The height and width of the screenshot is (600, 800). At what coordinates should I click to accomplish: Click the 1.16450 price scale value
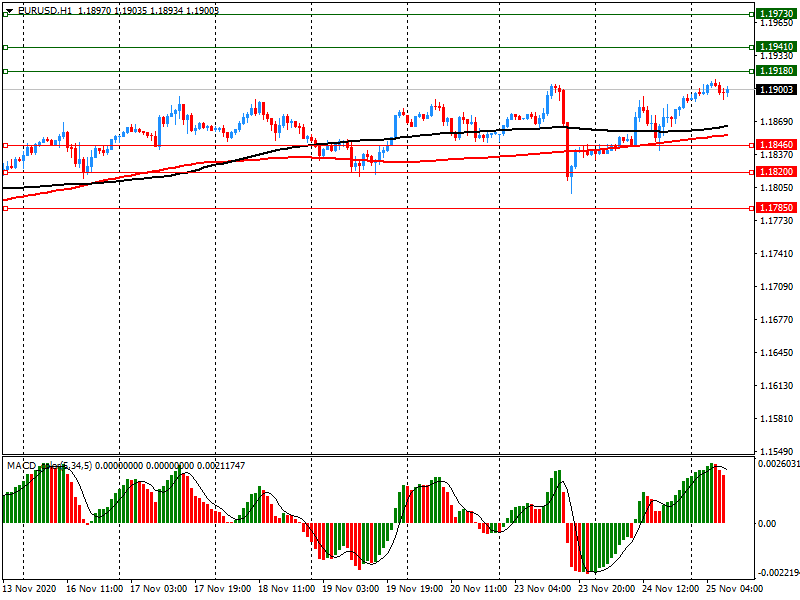coord(777,353)
